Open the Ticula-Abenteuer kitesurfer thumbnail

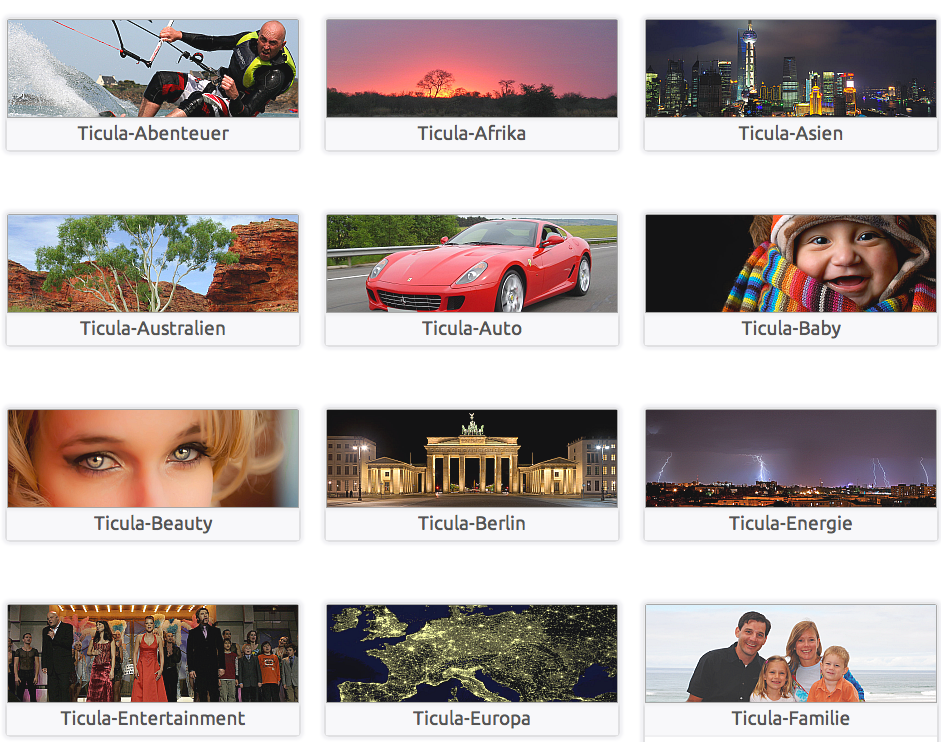[x=153, y=68]
